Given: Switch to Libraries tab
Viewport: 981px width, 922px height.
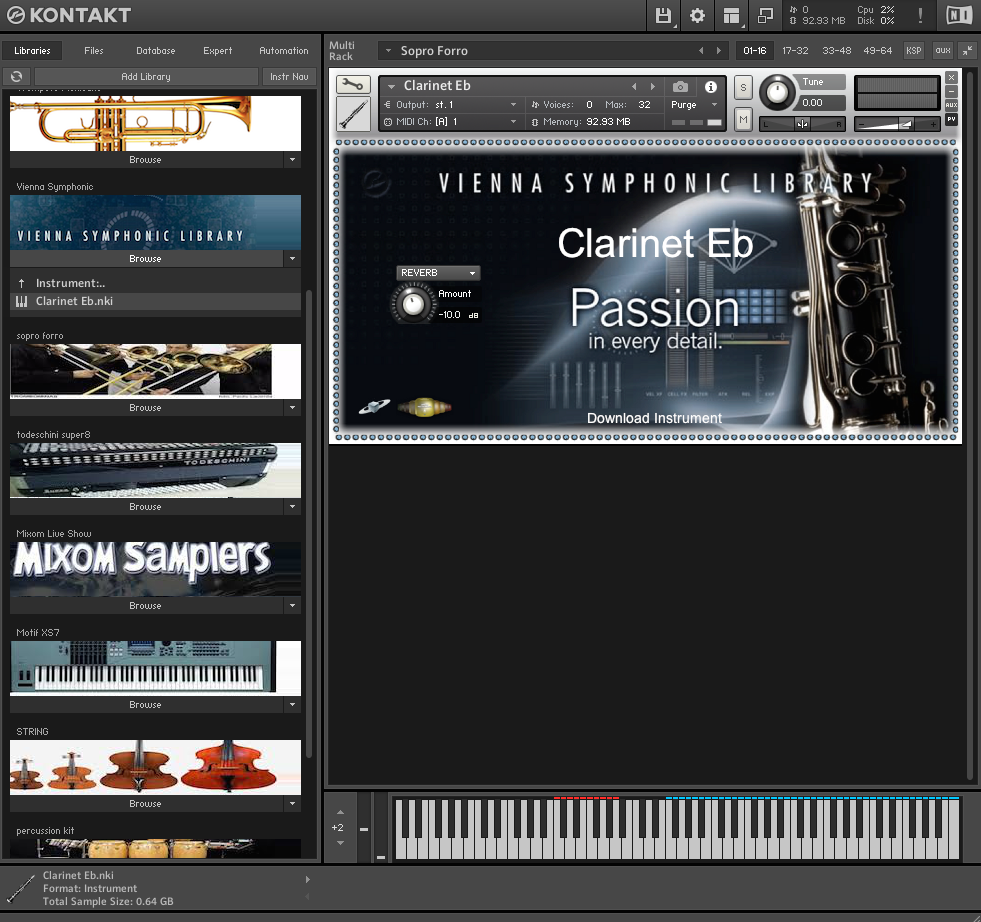Looking at the screenshot, I should tap(32, 51).
